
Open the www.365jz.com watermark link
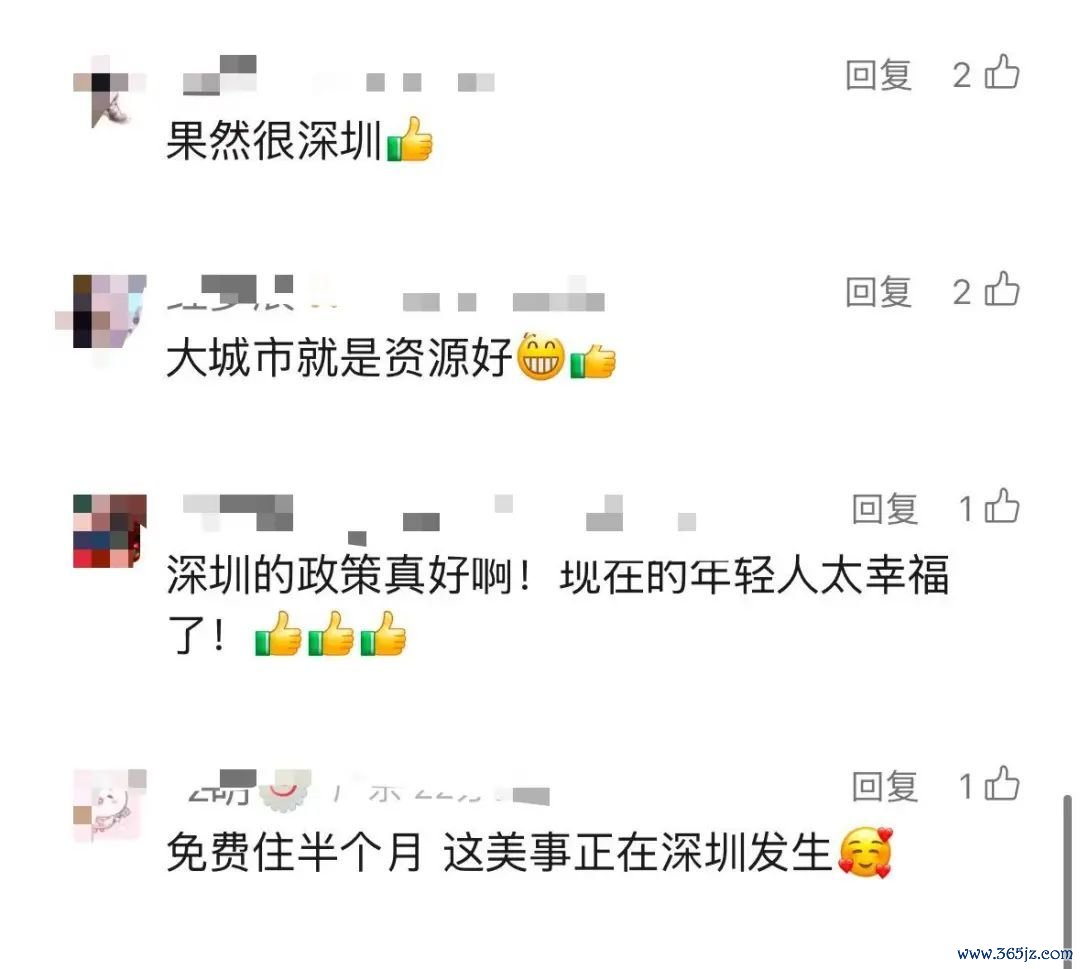pos(1015,953)
